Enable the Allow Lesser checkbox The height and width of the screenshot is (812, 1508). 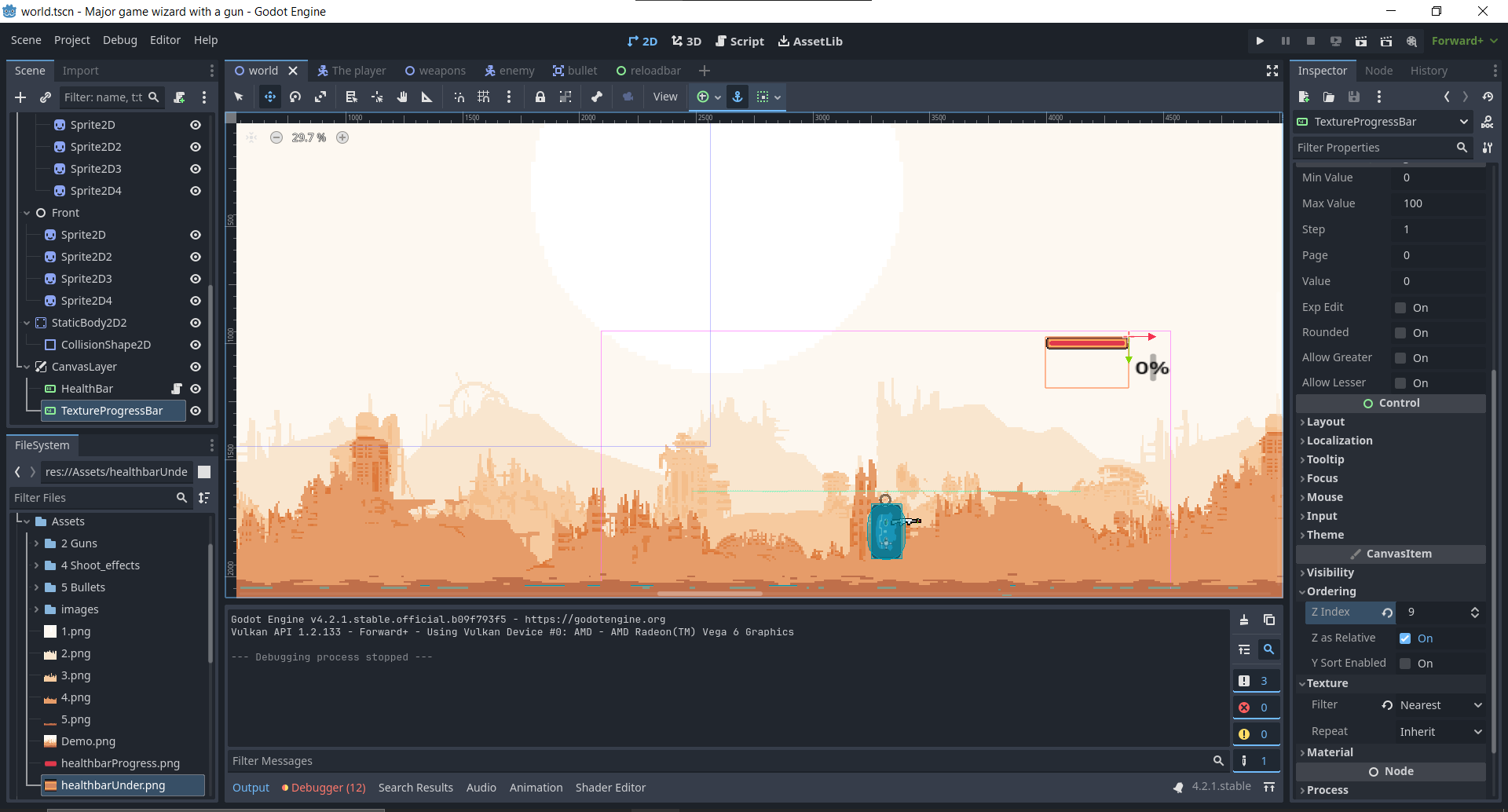(x=1400, y=383)
